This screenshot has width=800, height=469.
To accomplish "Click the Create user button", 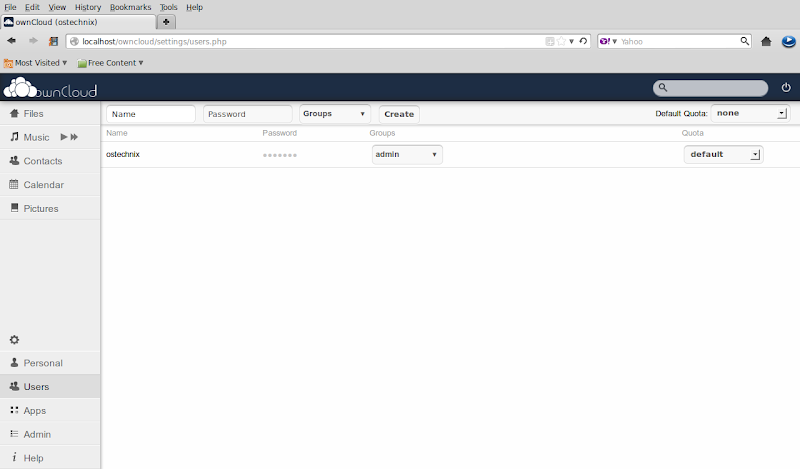I will [399, 114].
